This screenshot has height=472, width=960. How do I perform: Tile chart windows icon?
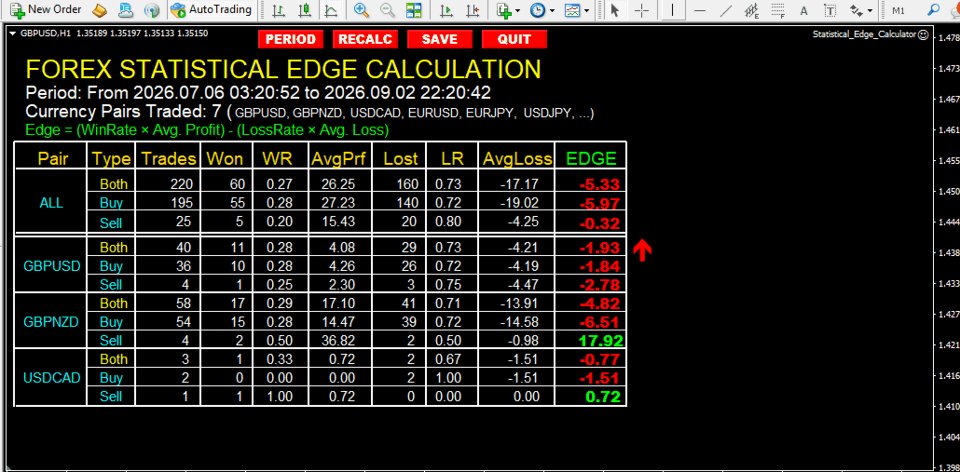(414, 10)
